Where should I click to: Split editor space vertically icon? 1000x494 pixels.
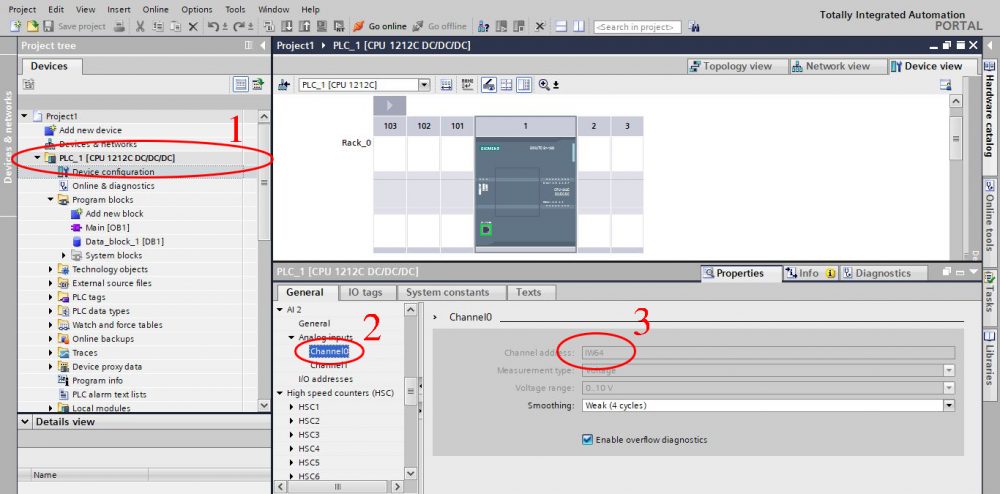(x=579, y=26)
